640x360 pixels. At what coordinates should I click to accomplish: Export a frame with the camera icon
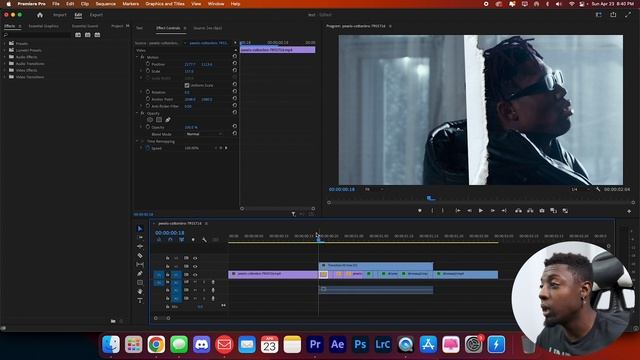coord(542,211)
